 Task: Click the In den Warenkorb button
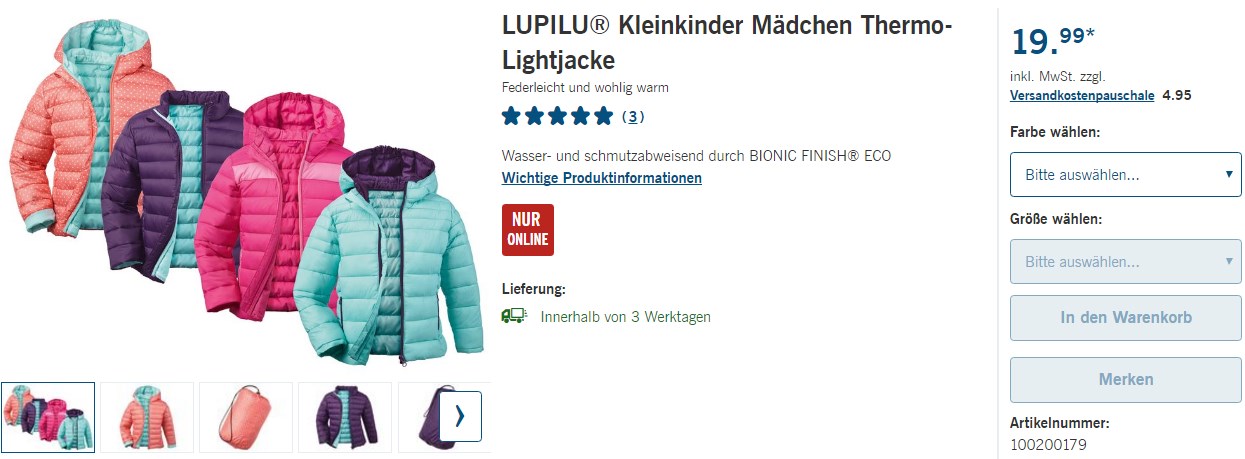[1126, 318]
